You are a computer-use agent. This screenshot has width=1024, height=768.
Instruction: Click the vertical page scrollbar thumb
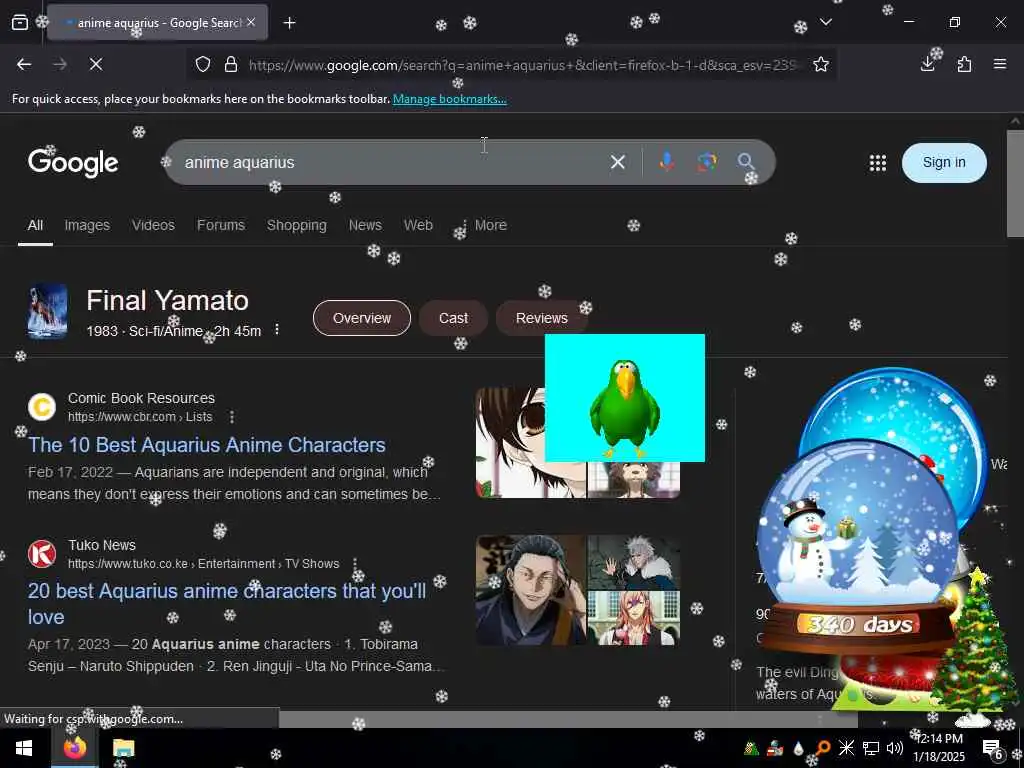pos(1015,184)
